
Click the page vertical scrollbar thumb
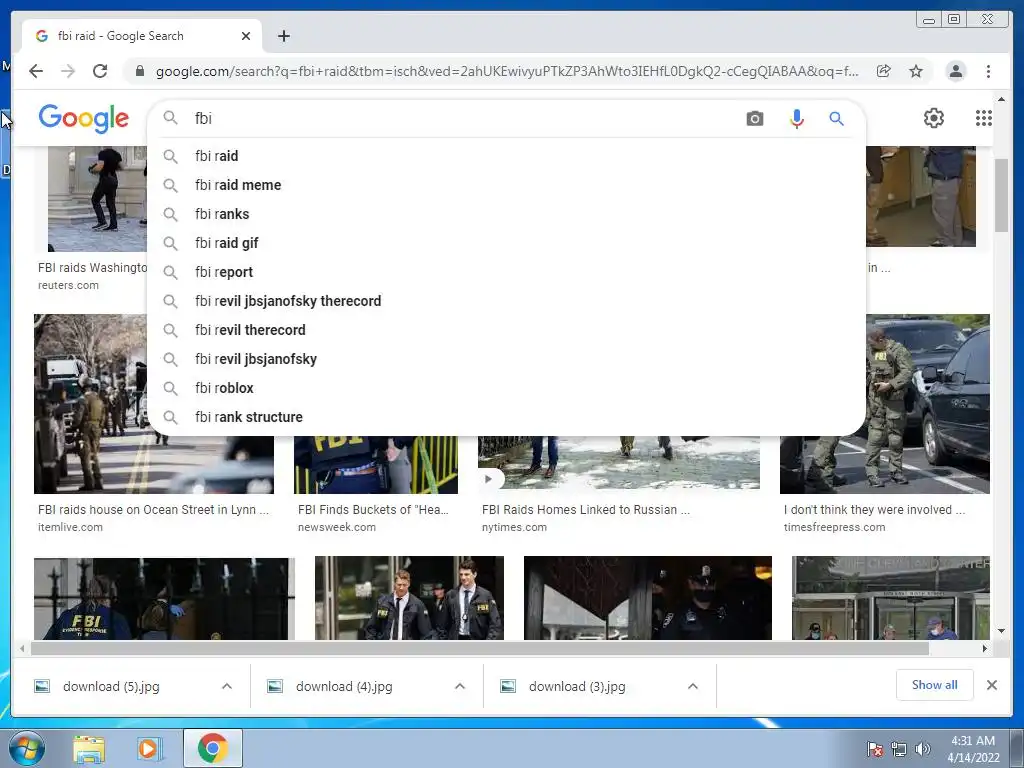pyautogui.click(x=1001, y=195)
